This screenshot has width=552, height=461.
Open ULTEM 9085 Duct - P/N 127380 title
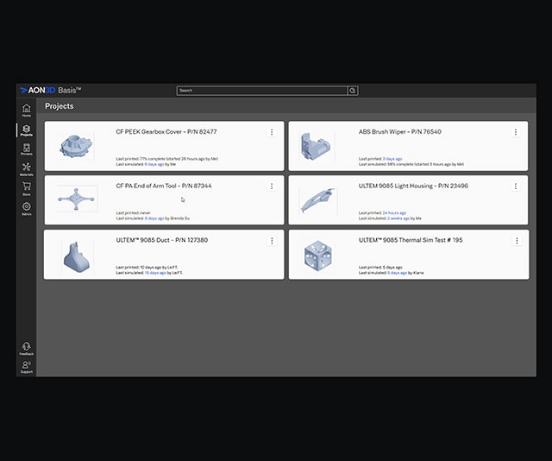click(162, 240)
